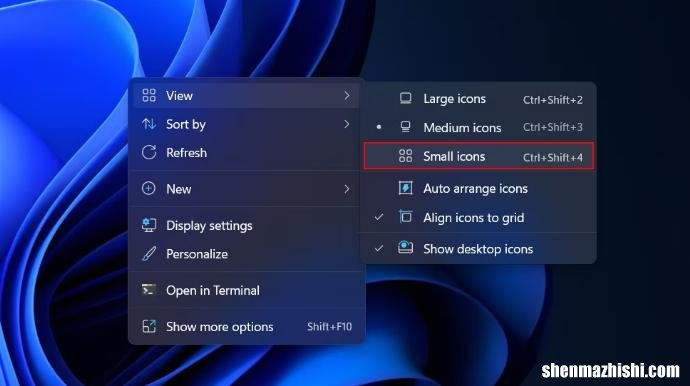Select the Medium icons radio bullet
Viewport: 690px width, 386px height.
coord(379,127)
